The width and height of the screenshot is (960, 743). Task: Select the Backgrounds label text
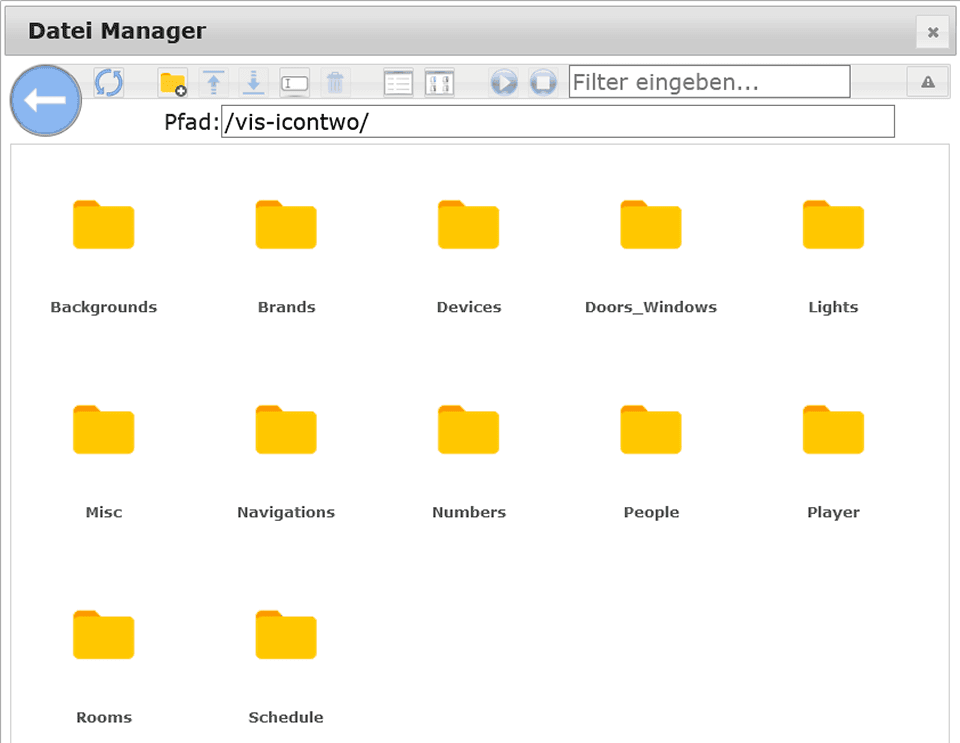(103, 307)
